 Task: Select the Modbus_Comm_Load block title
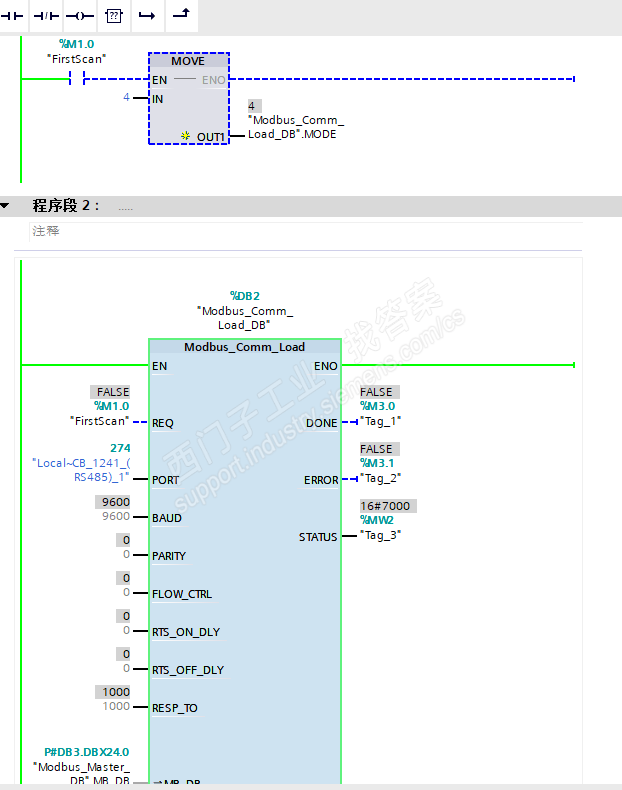click(245, 347)
